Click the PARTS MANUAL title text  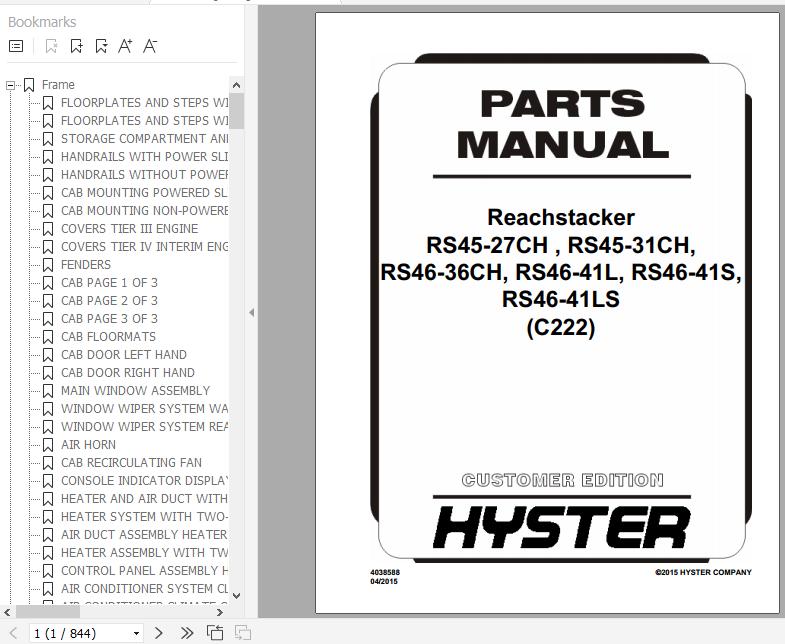click(563, 124)
